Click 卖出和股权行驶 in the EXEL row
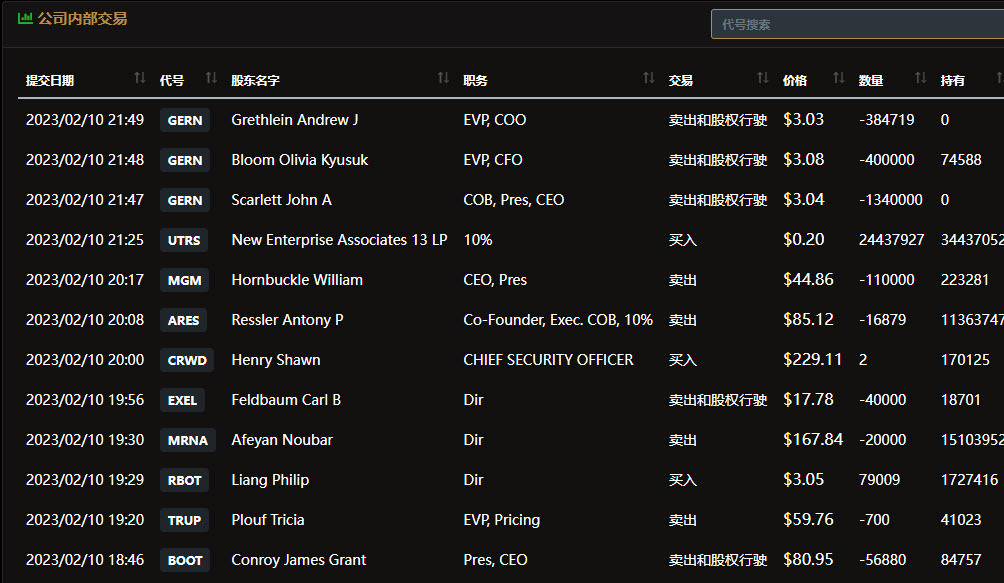Screen dimensions: 1004x583 [x=718, y=400]
